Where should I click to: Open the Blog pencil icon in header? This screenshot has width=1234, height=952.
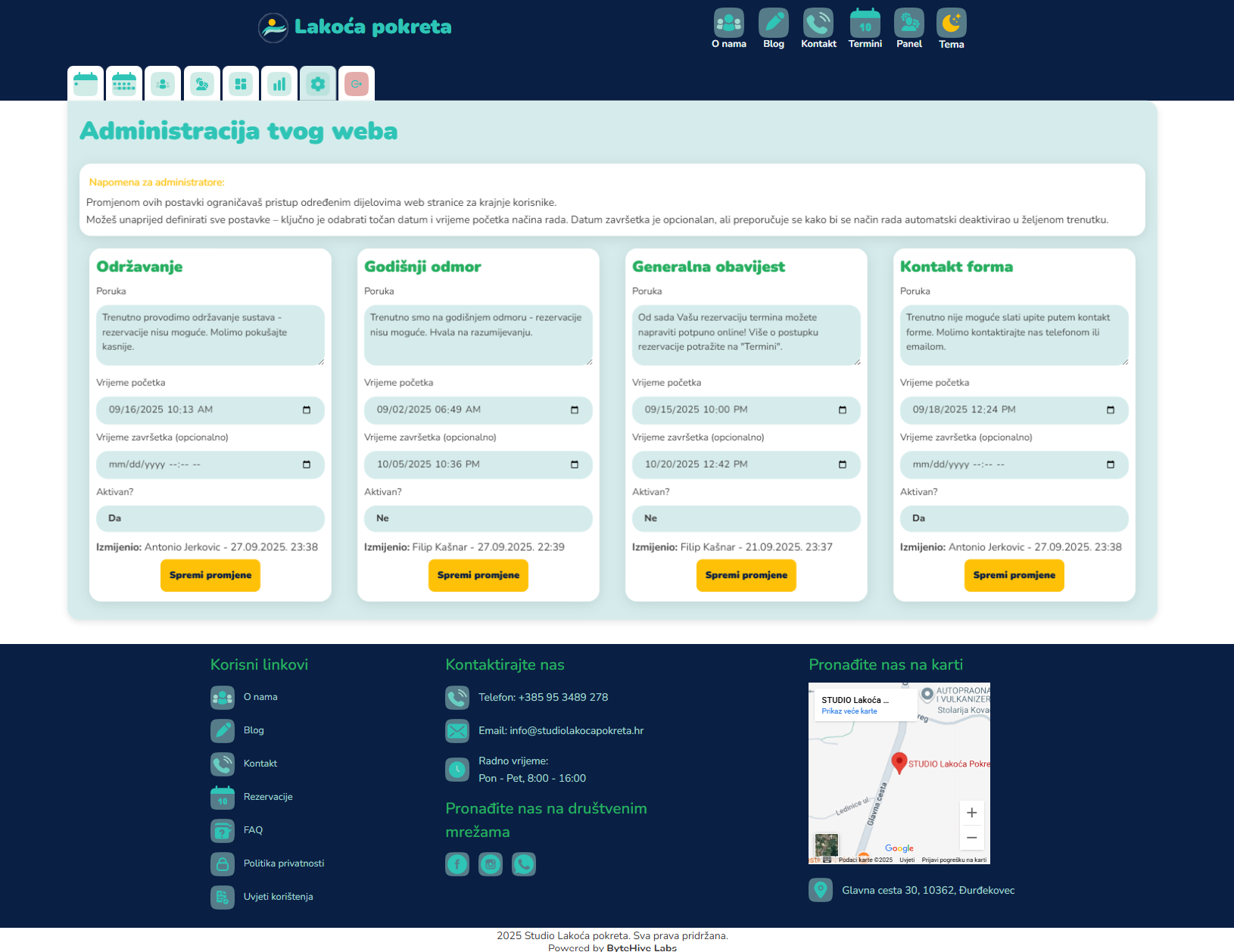pyautogui.click(x=773, y=24)
